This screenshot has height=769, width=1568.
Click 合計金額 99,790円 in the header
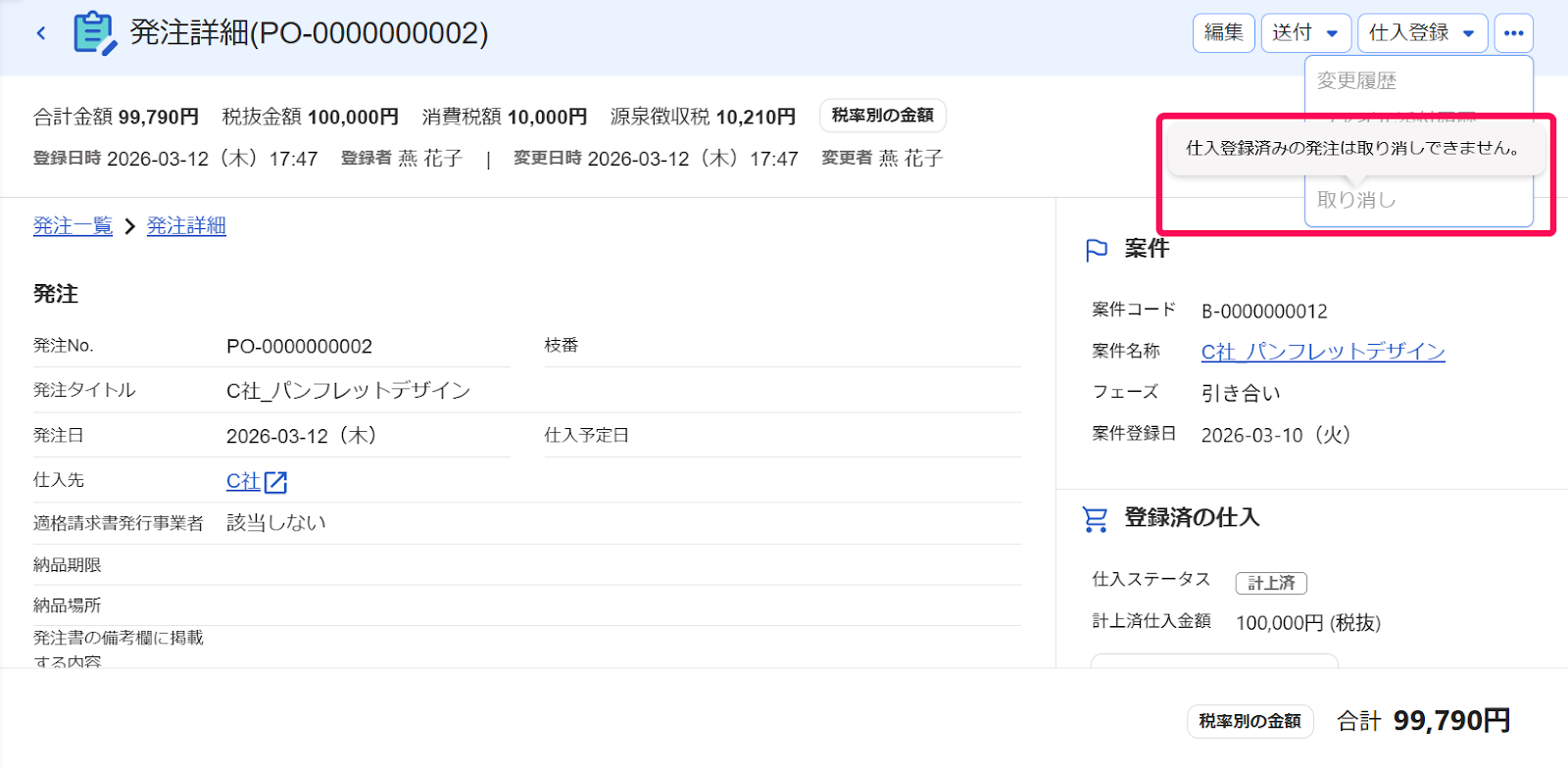[116, 117]
